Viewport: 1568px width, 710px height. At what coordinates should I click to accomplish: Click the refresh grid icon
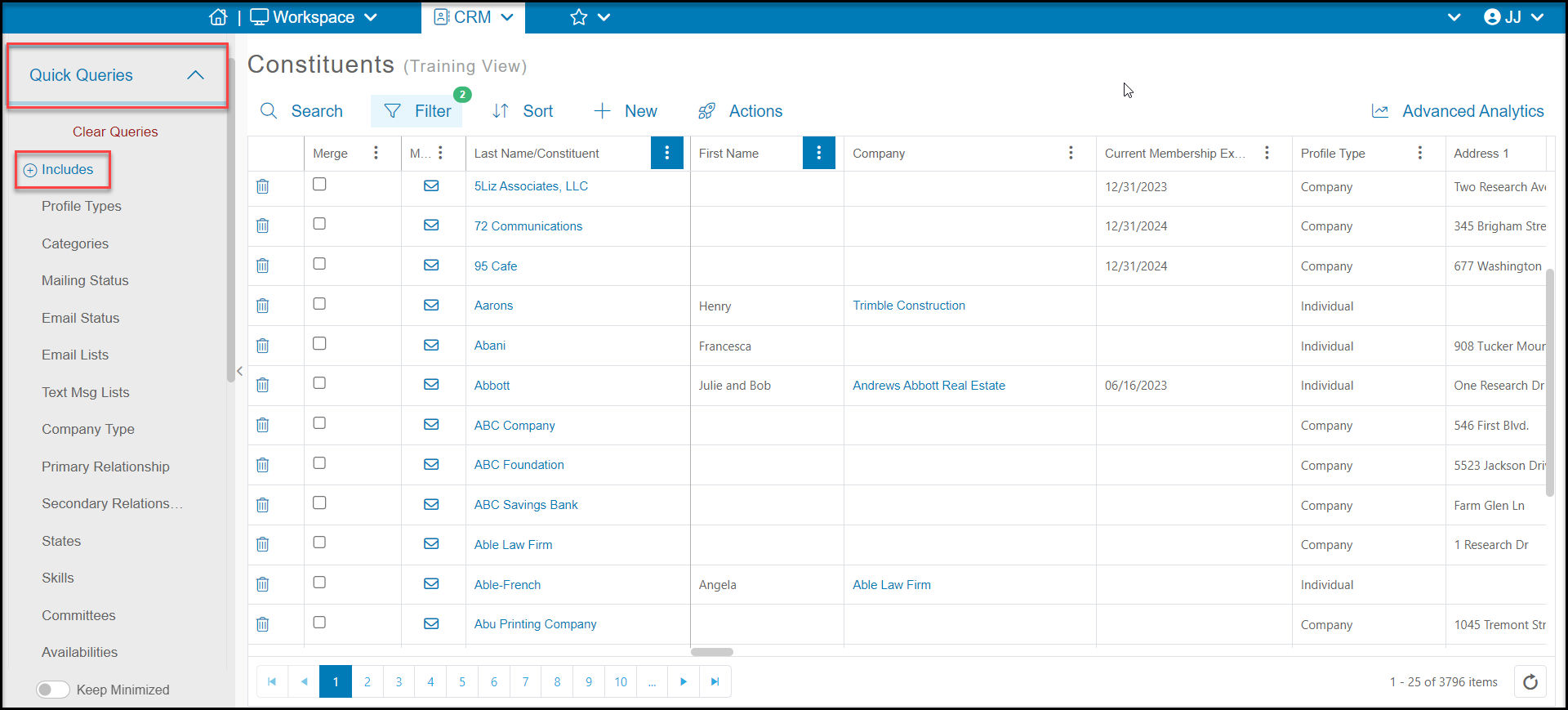(x=1530, y=681)
